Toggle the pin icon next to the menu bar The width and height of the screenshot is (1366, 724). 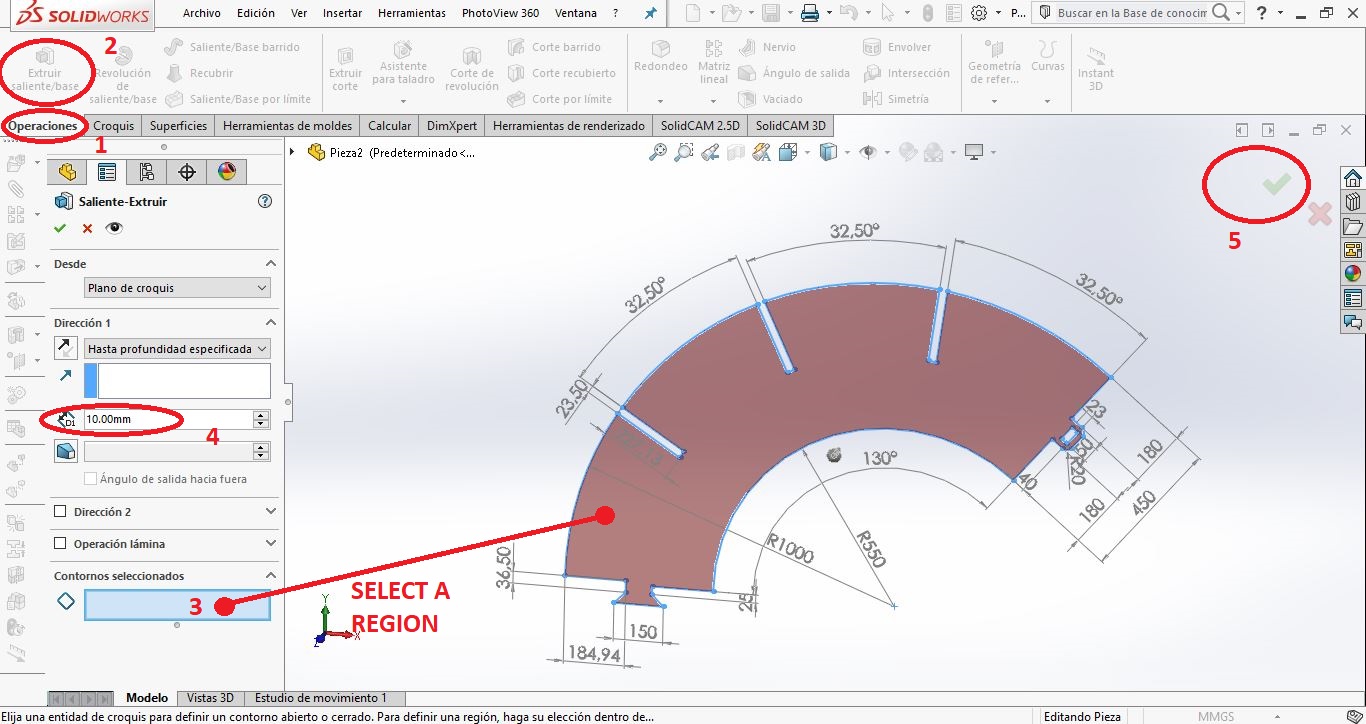coord(650,13)
